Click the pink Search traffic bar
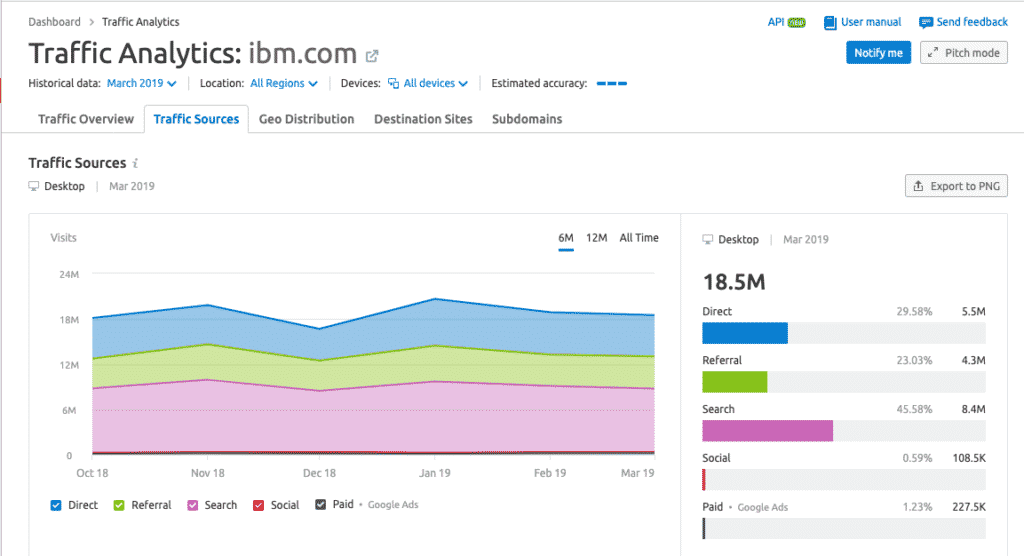Screen dimensions: 1024x556 click(767, 431)
